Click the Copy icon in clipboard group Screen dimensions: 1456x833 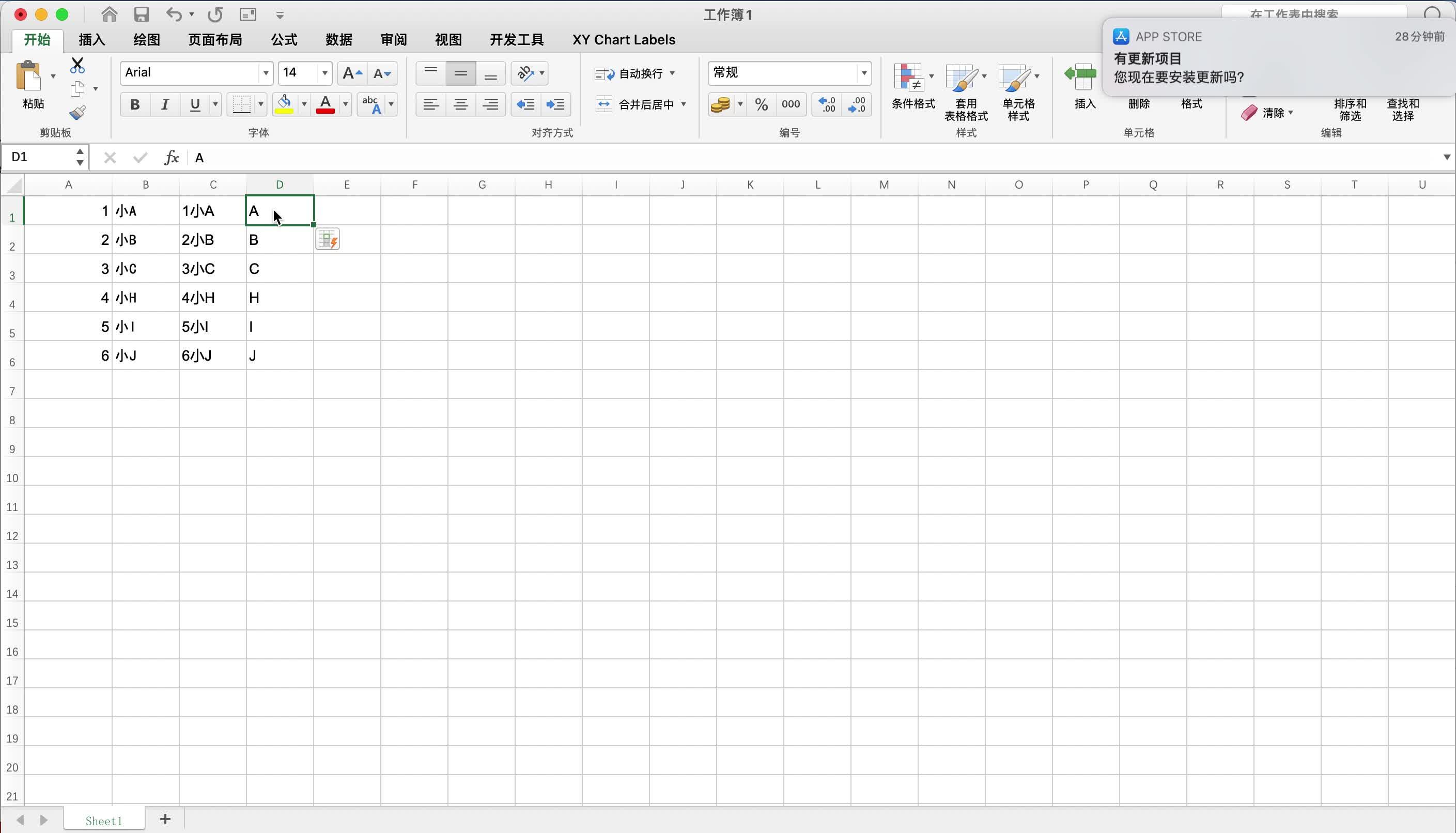pos(78,89)
